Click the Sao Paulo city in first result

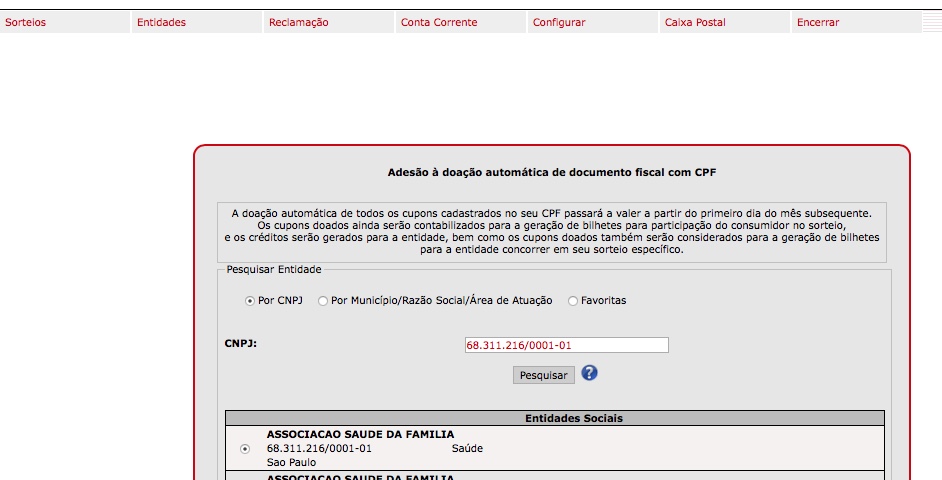click(x=290, y=463)
